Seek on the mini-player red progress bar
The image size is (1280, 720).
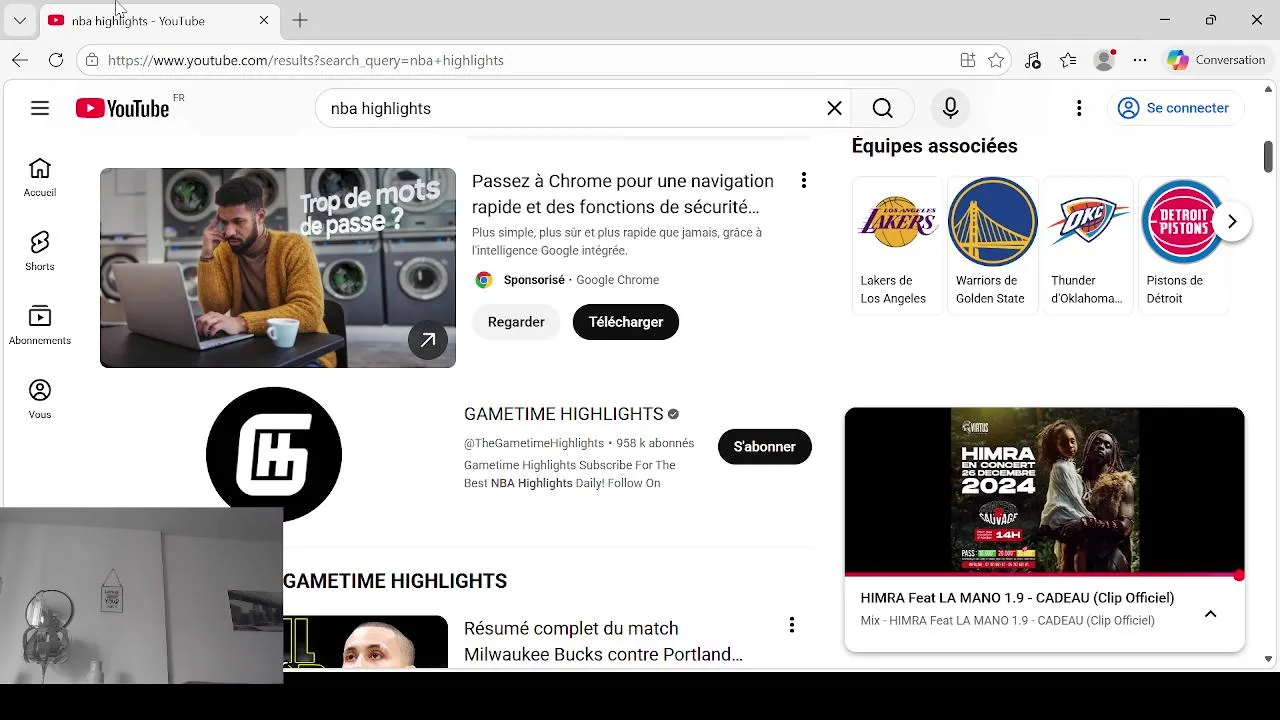point(1044,576)
